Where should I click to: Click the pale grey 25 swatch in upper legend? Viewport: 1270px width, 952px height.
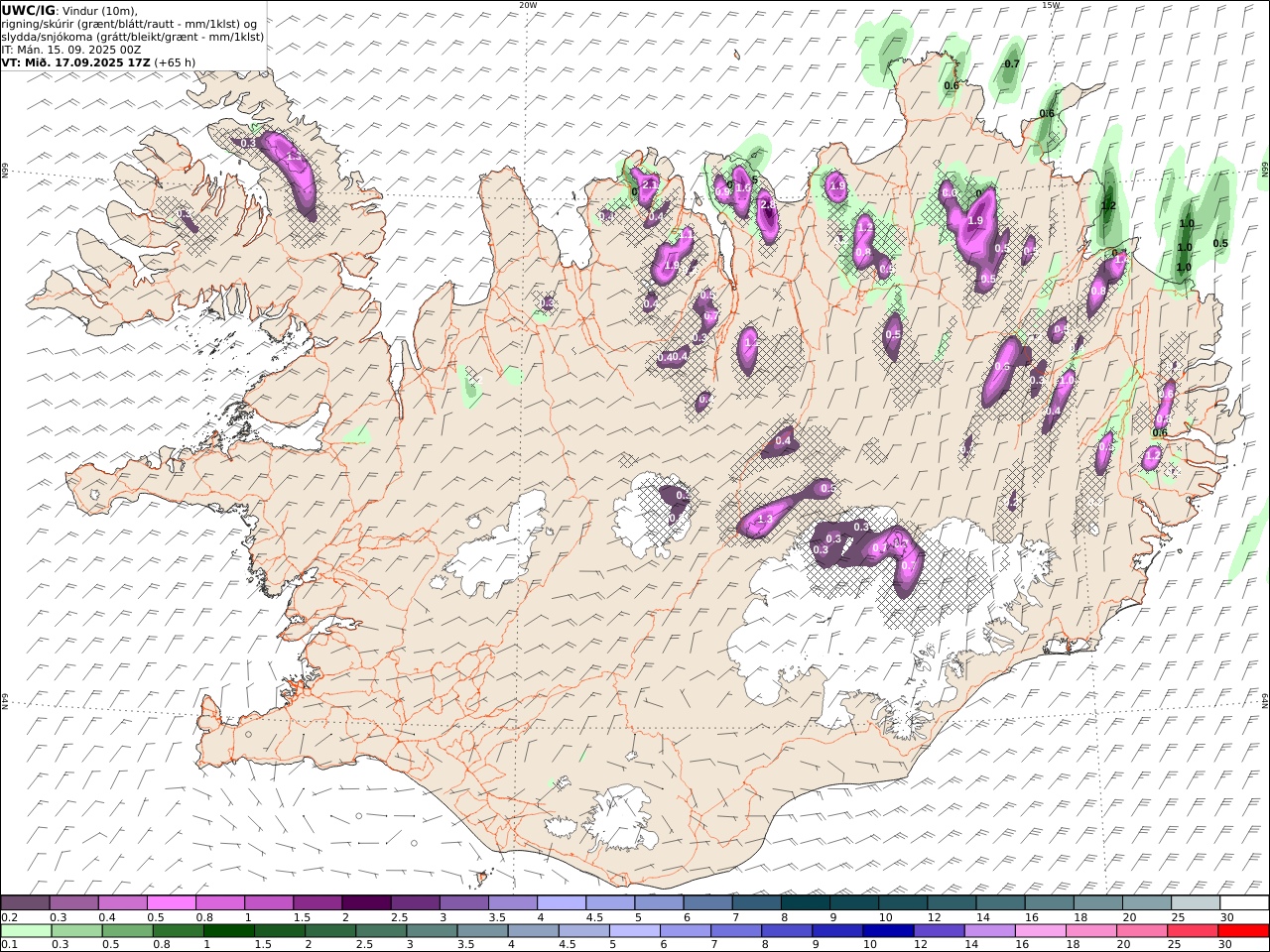point(1196,902)
